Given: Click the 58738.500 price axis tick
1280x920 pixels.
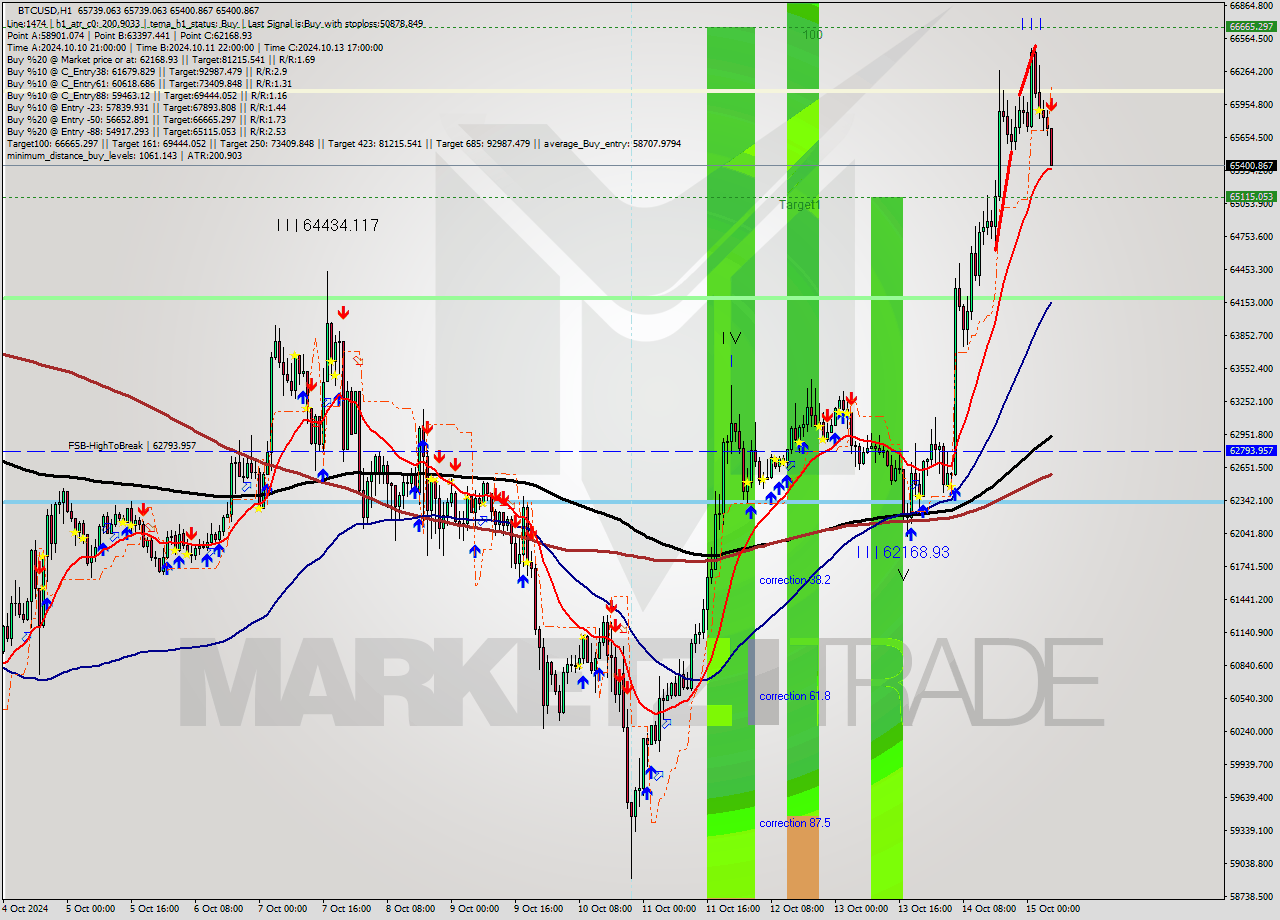Looking at the screenshot, I should [x=1251, y=896].
